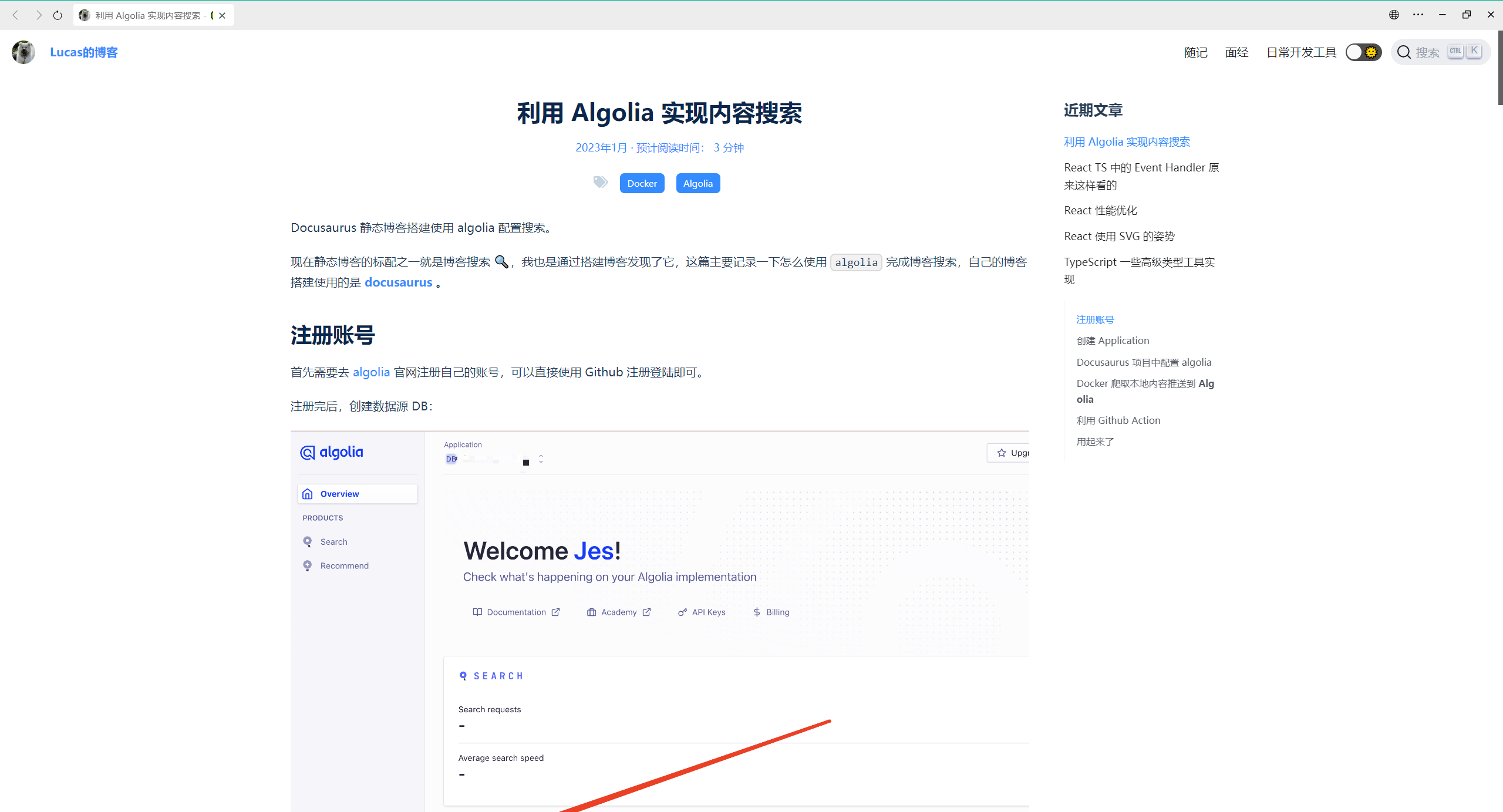Open recent post TypeScript 一些高级类型工具实现

click(x=1139, y=271)
